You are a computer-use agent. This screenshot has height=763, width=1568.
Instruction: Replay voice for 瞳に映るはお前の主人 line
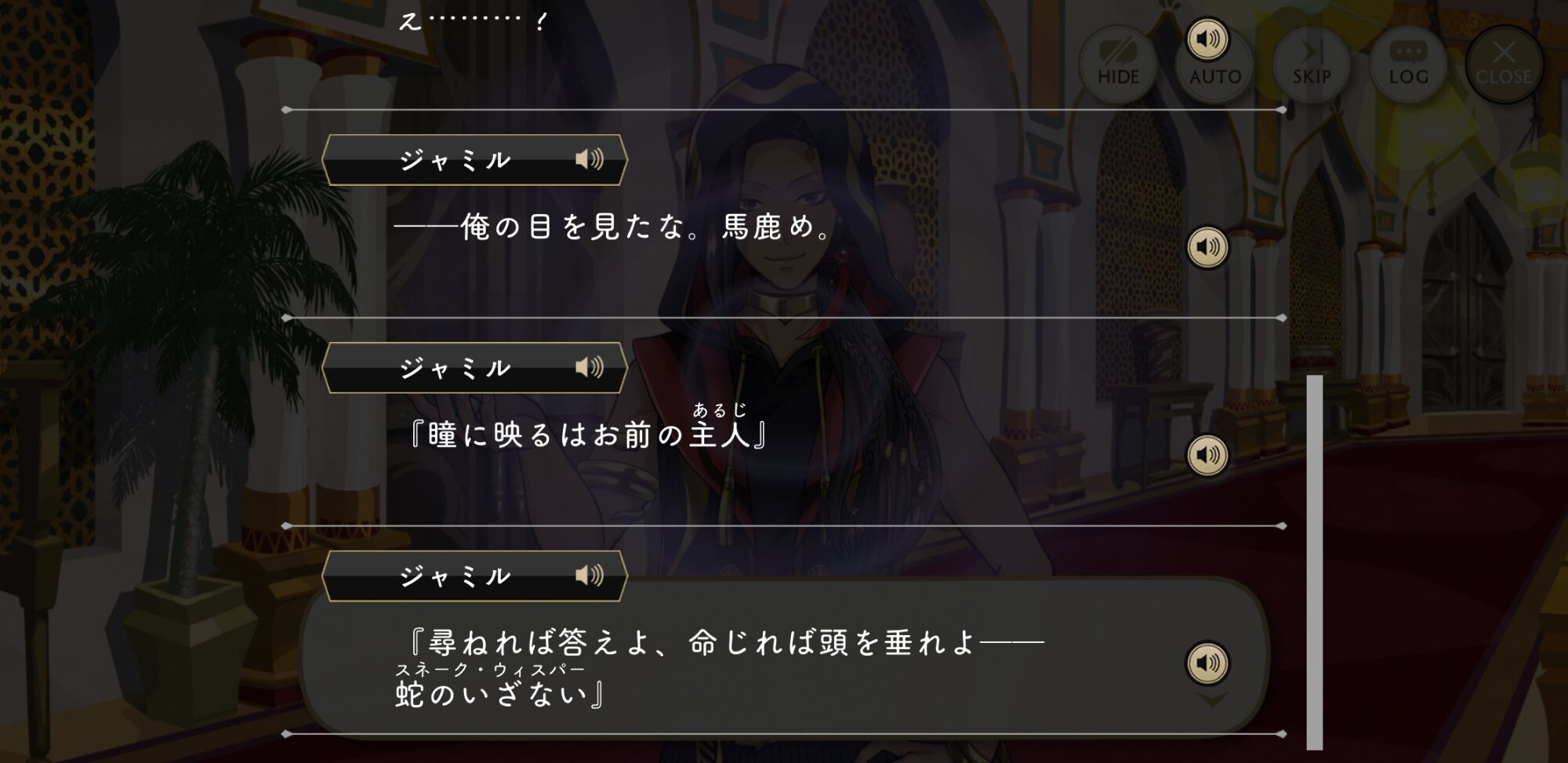click(1207, 455)
